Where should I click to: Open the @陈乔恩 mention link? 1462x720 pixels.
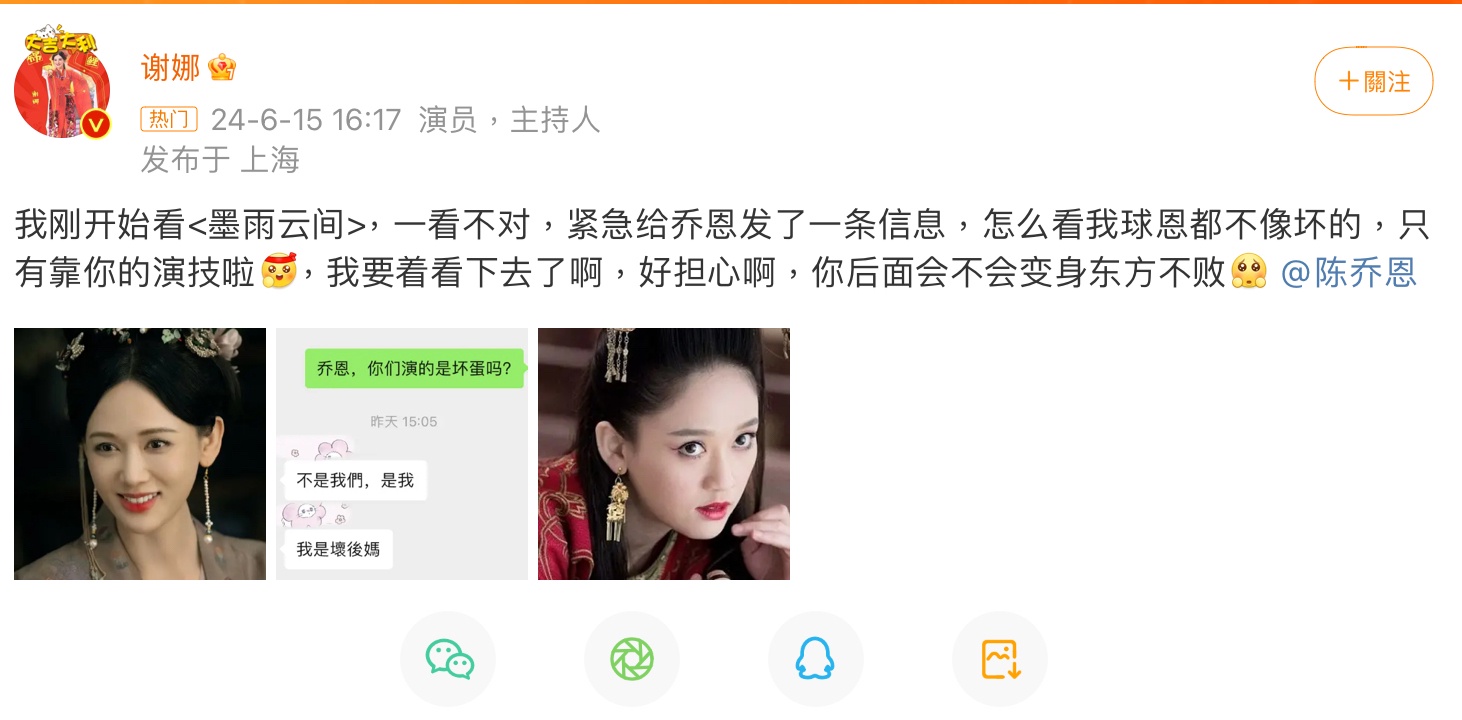pos(1349,272)
